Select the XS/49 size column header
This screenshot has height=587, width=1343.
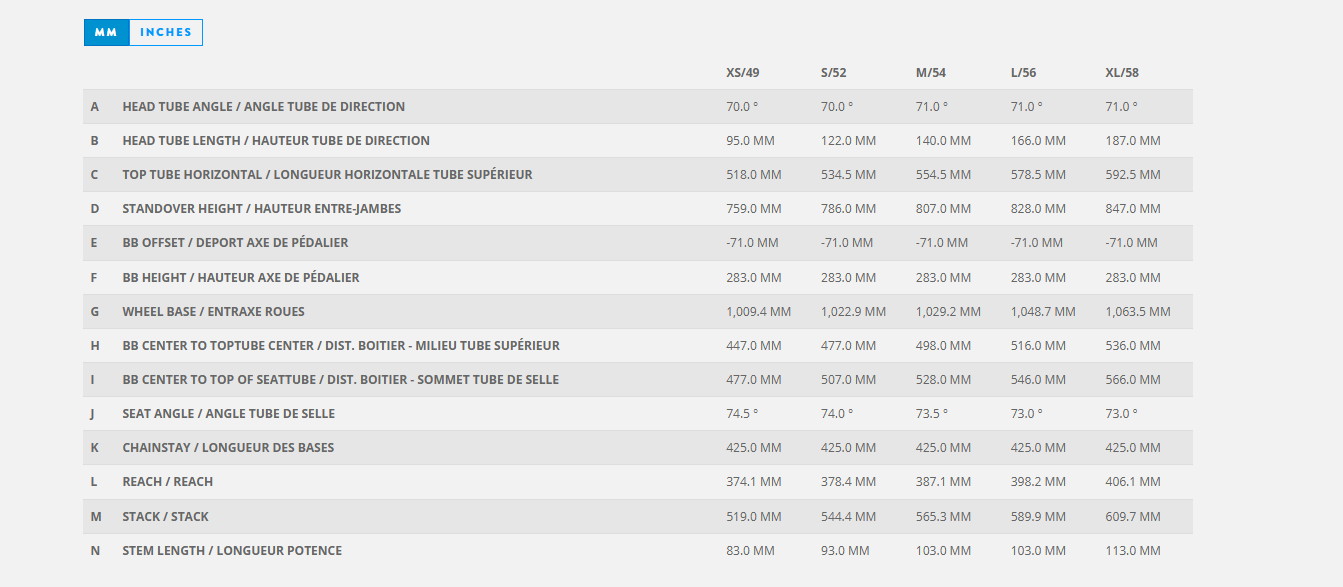point(743,73)
